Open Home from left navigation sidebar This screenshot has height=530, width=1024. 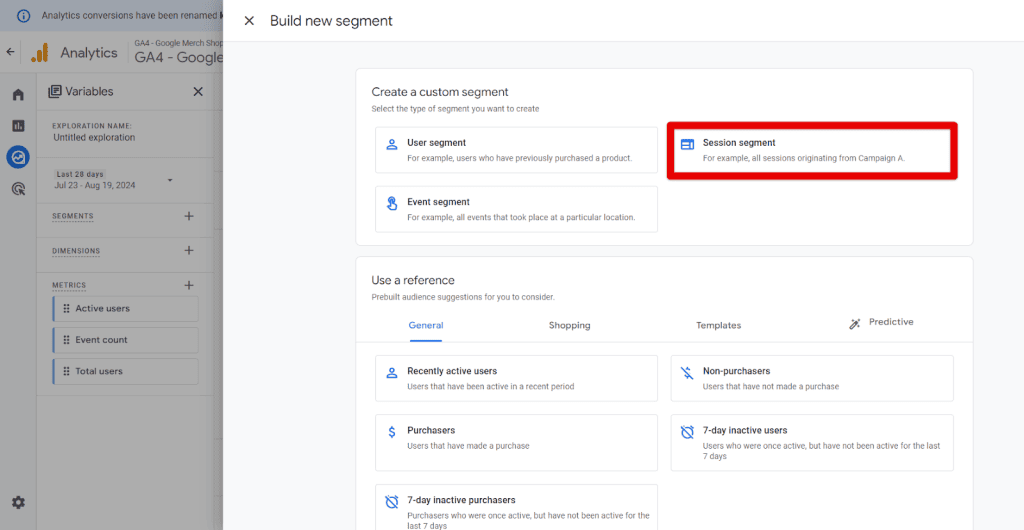pos(18,95)
